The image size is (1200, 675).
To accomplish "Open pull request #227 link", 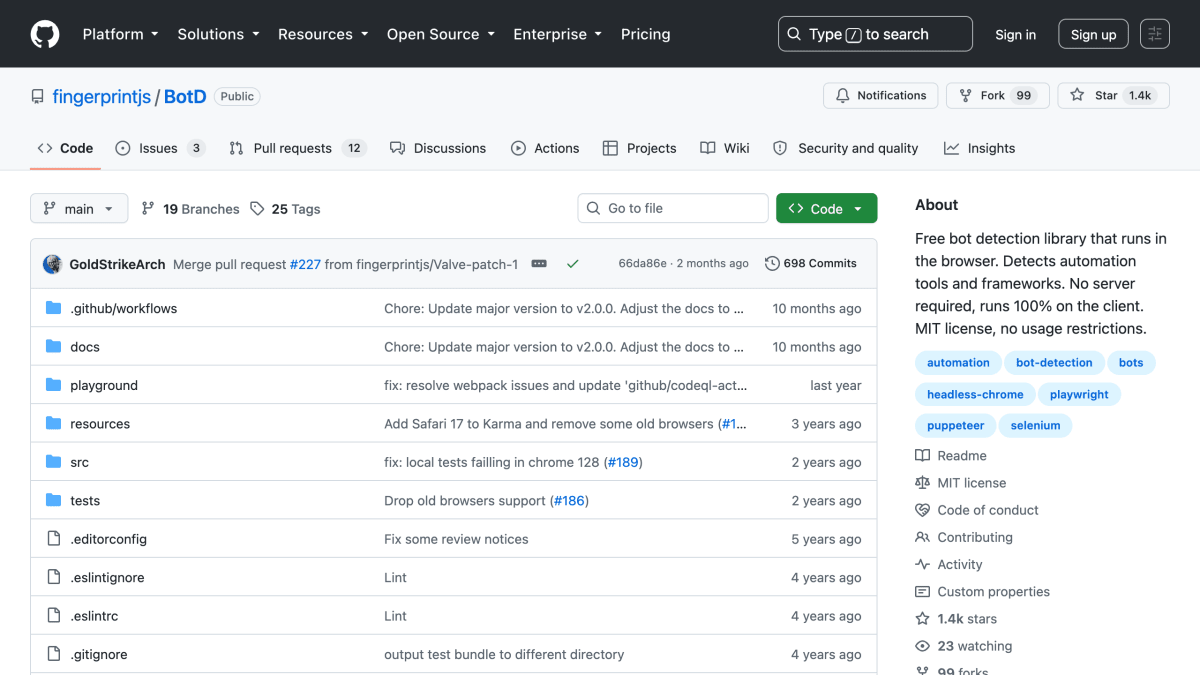I will (x=305, y=264).
